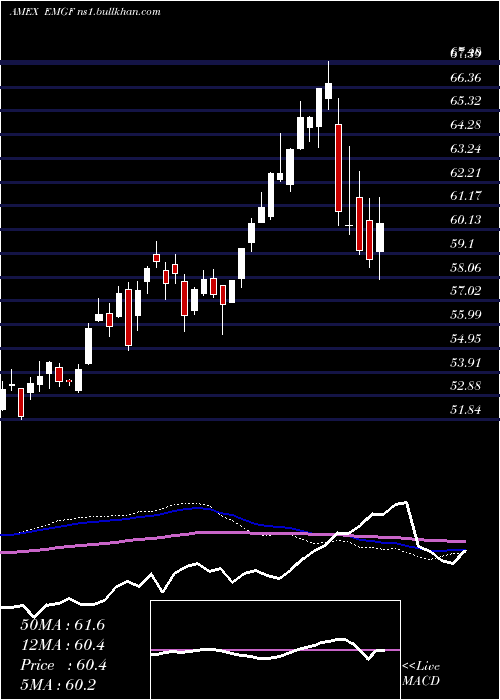The image size is (500, 700).
Task: Pick the 51.84 price axis label
Action: (466, 410)
